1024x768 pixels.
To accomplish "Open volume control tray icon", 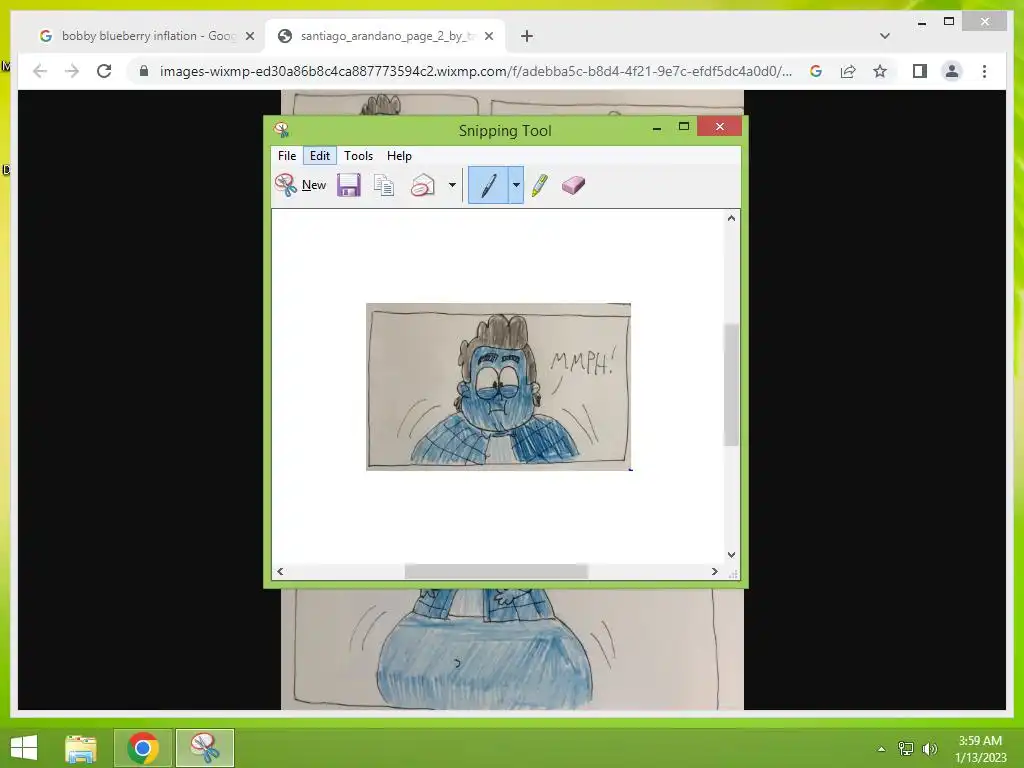I will click(929, 749).
